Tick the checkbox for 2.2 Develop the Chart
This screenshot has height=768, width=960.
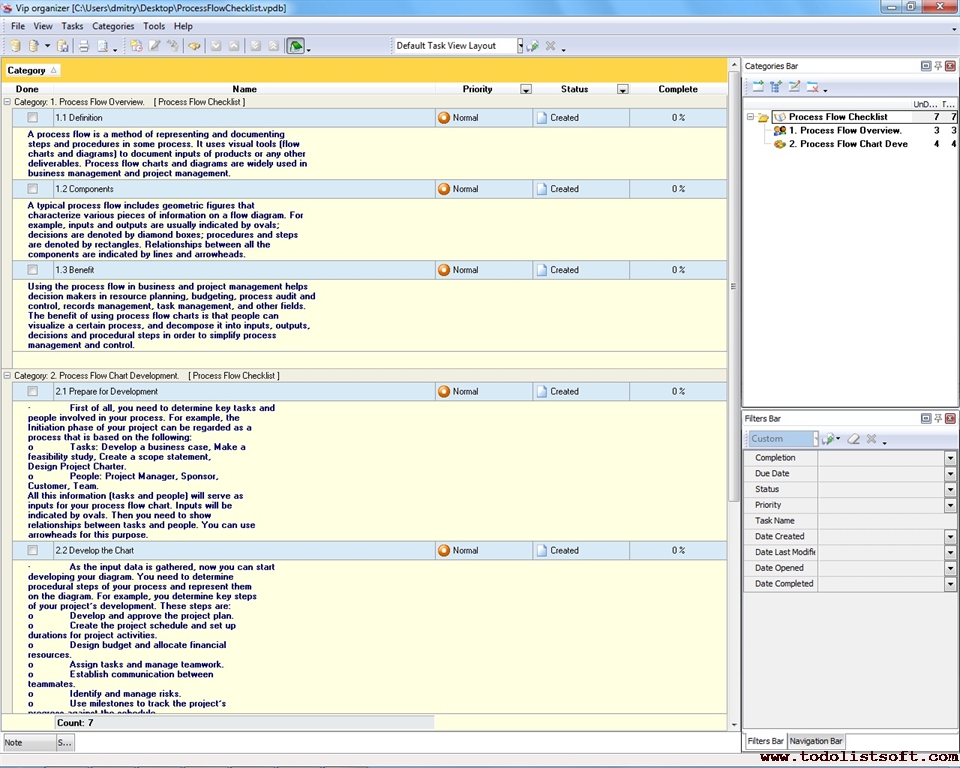pos(32,551)
